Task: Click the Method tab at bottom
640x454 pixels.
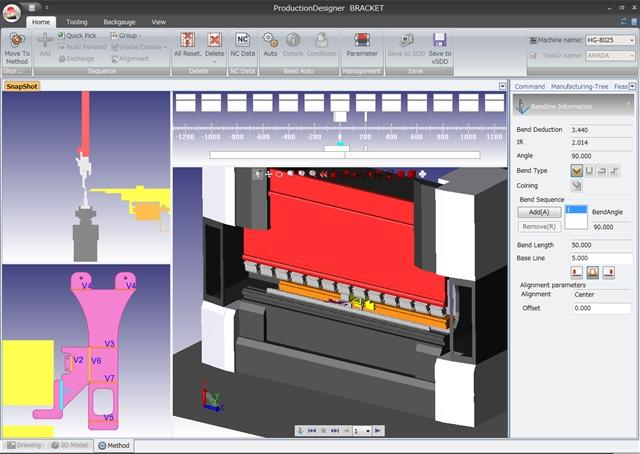Action: (x=114, y=445)
